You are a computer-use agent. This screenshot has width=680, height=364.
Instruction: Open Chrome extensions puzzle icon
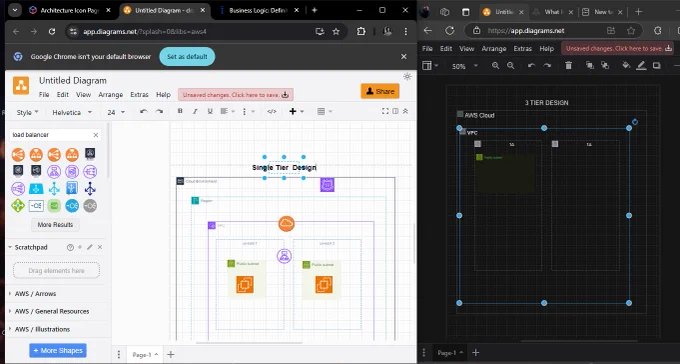point(361,31)
